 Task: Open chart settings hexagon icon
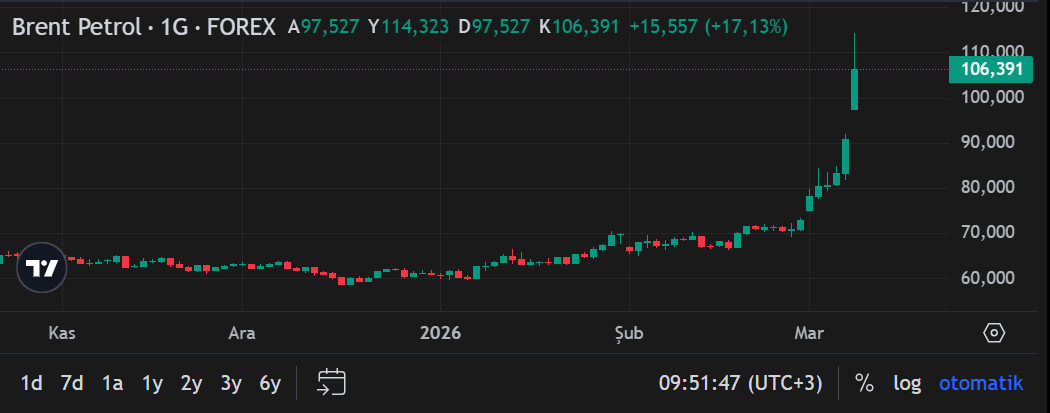(x=993, y=333)
